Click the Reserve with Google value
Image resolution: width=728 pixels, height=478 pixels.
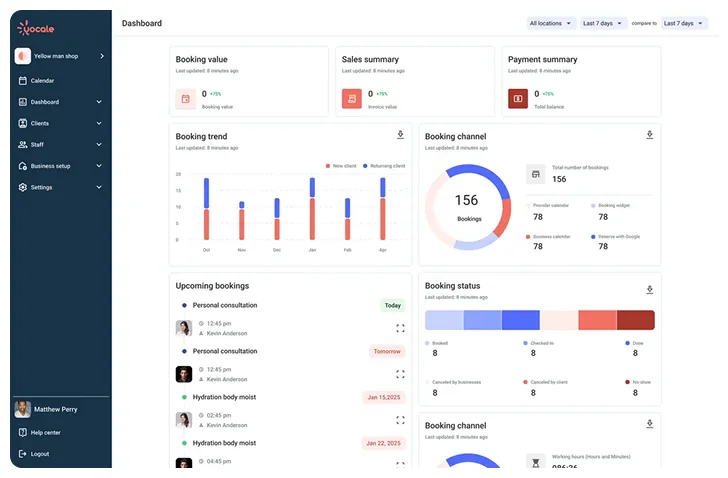[603, 247]
